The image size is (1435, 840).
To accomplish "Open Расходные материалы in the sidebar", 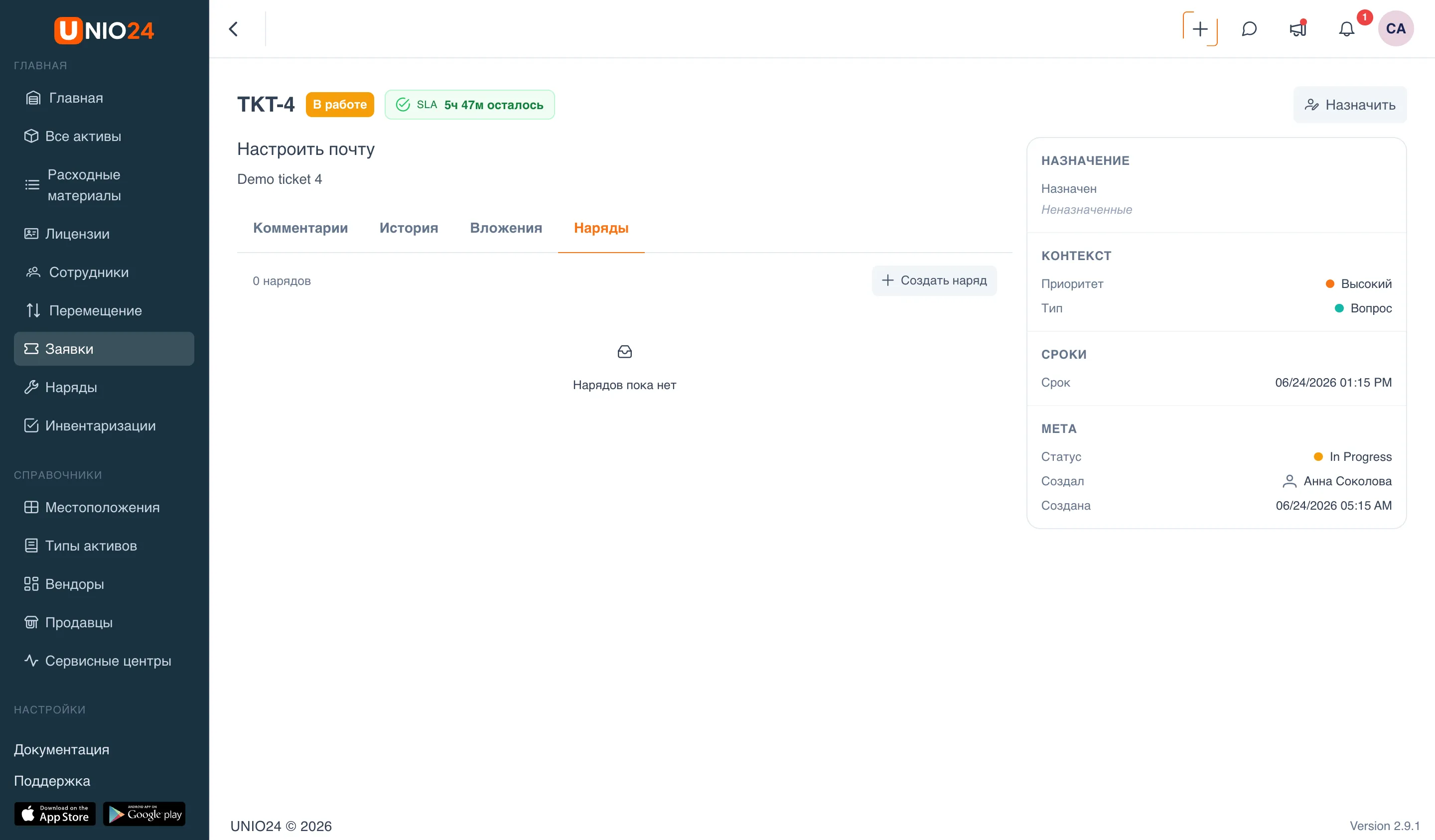I will click(104, 184).
